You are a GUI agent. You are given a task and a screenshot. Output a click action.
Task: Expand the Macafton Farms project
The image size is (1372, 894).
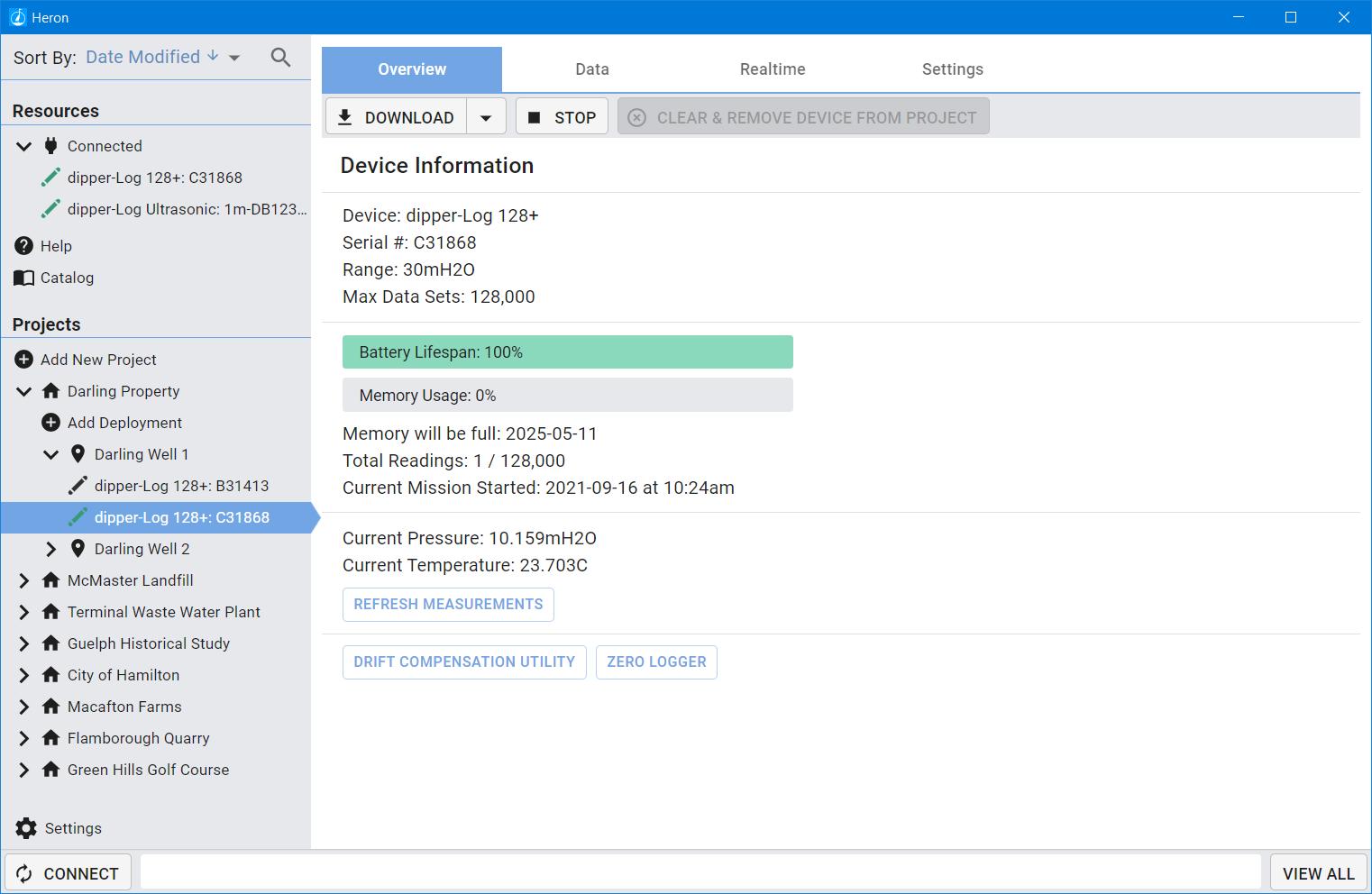point(24,707)
